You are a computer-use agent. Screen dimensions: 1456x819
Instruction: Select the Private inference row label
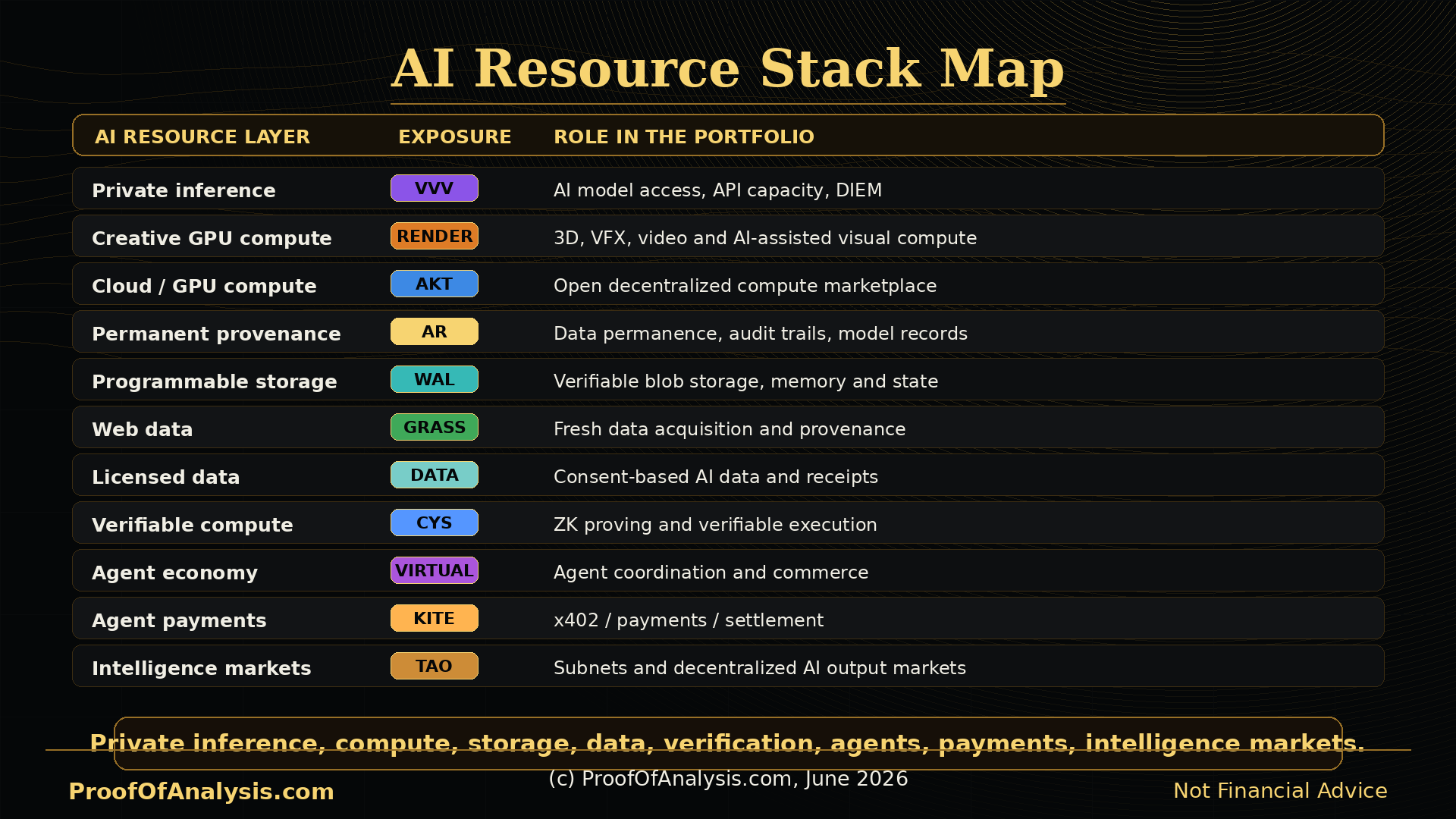(184, 190)
